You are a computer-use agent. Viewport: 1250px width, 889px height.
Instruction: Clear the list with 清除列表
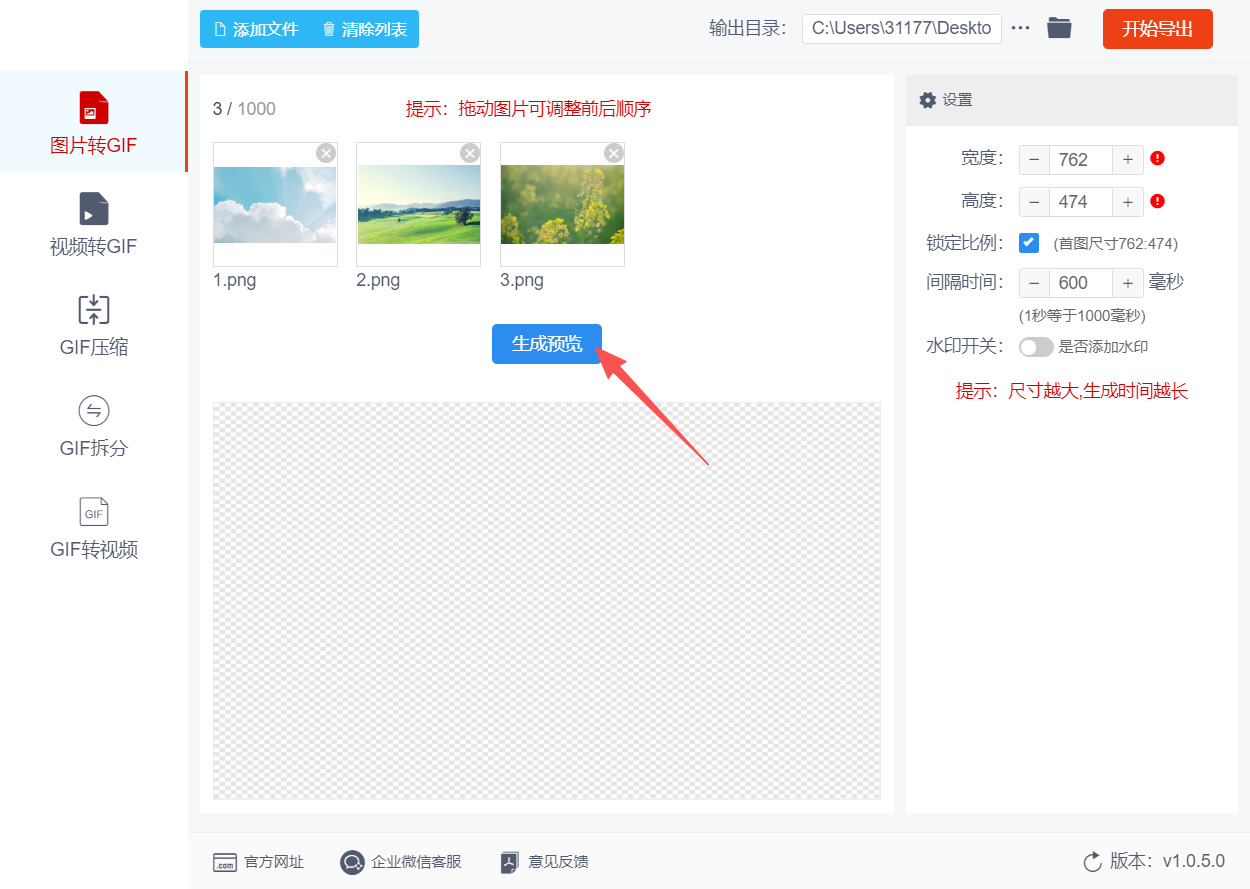pyautogui.click(x=365, y=29)
